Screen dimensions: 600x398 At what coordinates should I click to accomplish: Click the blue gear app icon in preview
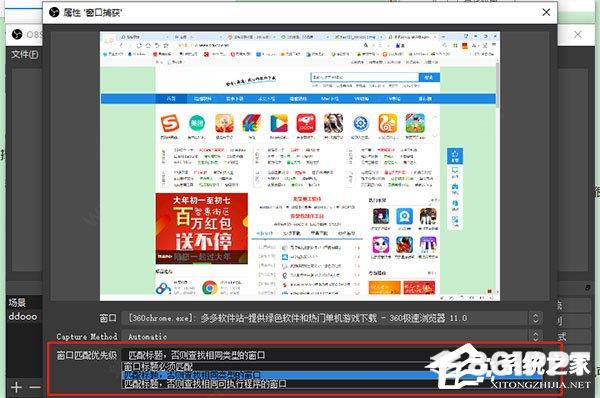coord(360,123)
